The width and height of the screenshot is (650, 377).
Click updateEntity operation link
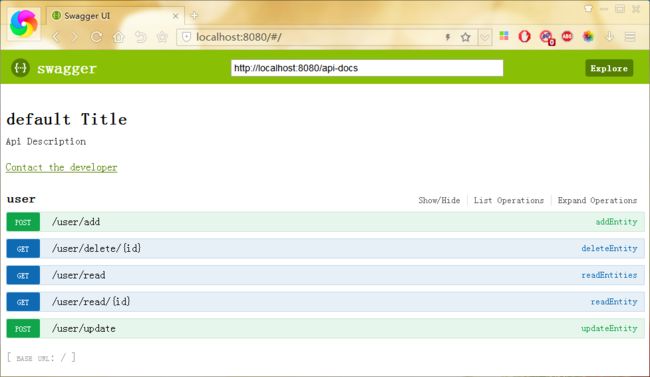[609, 328]
